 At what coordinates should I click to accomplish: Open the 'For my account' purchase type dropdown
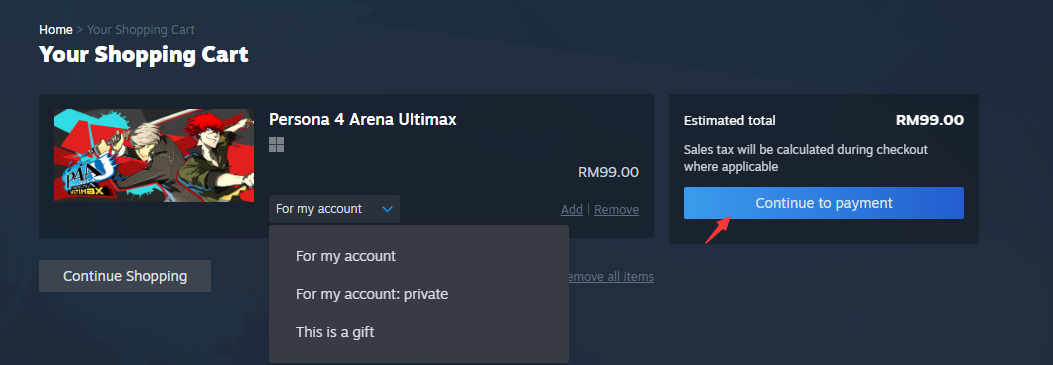334,209
